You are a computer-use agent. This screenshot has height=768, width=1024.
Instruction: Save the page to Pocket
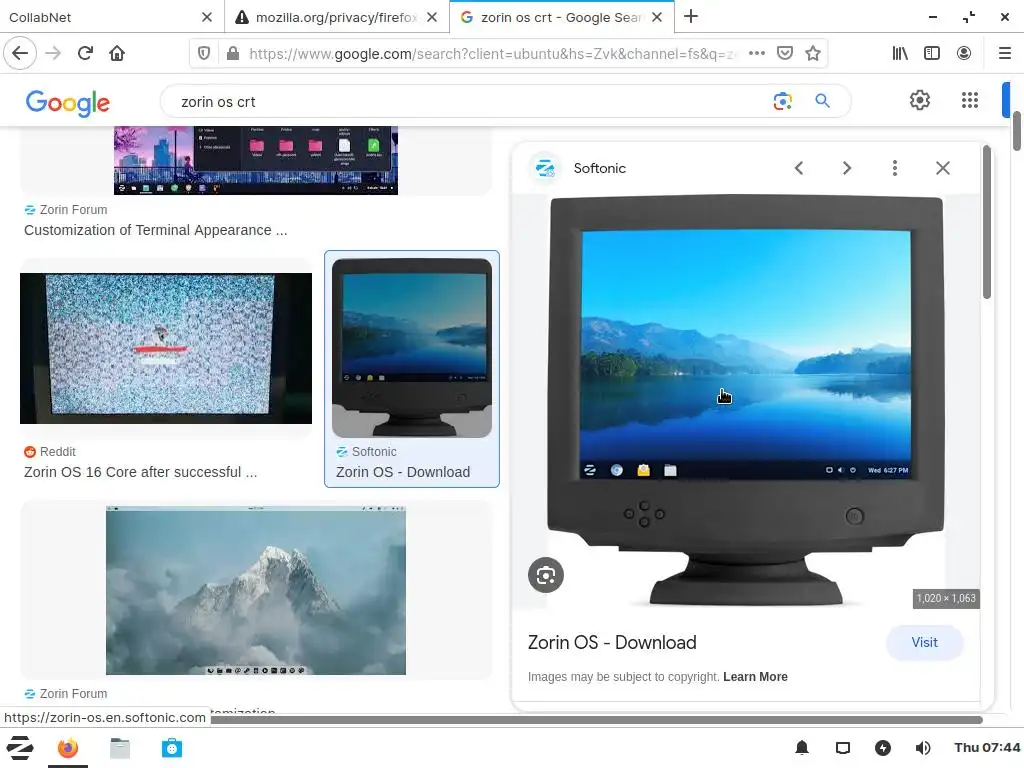(785, 54)
